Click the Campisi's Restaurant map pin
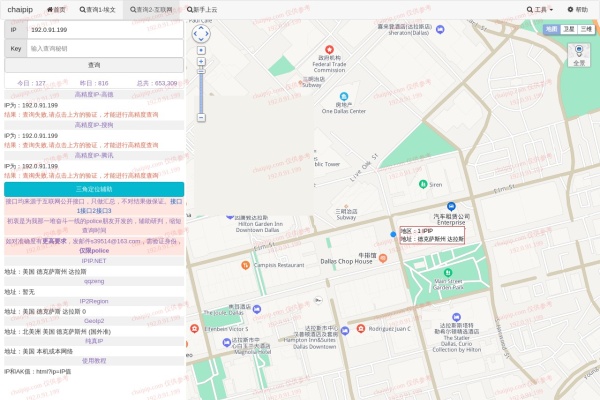600x400 pixels. 246,266
